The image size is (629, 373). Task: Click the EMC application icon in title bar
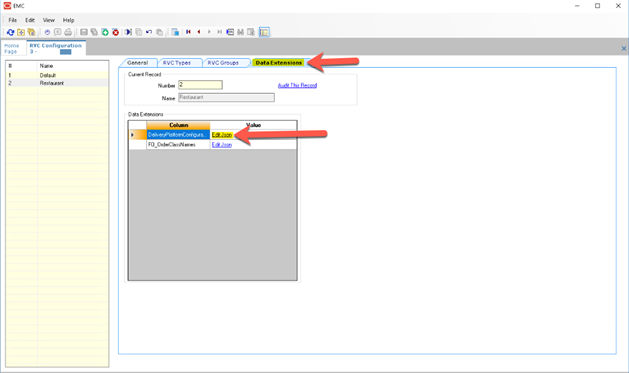(7, 6)
